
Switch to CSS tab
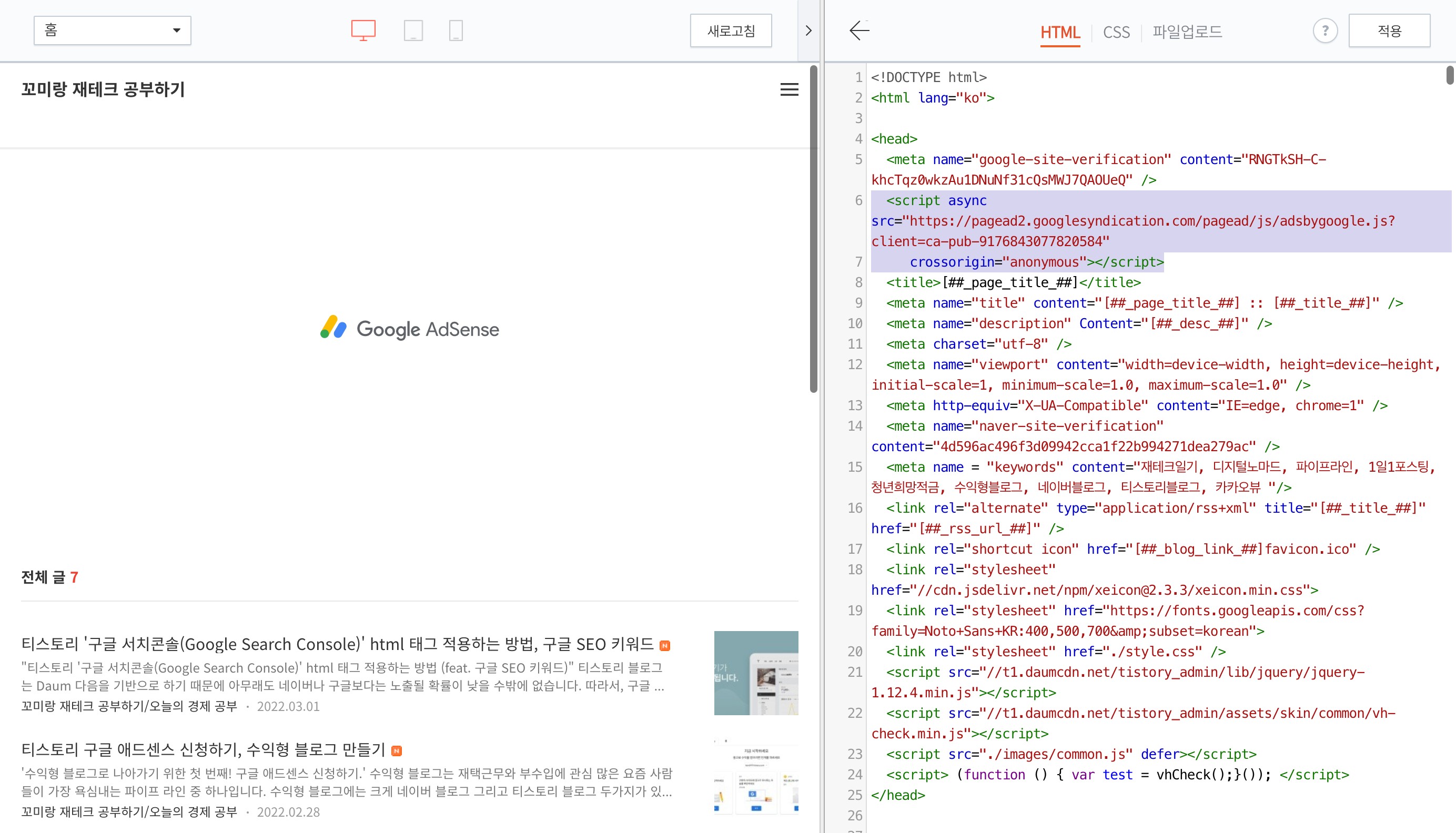1116,32
